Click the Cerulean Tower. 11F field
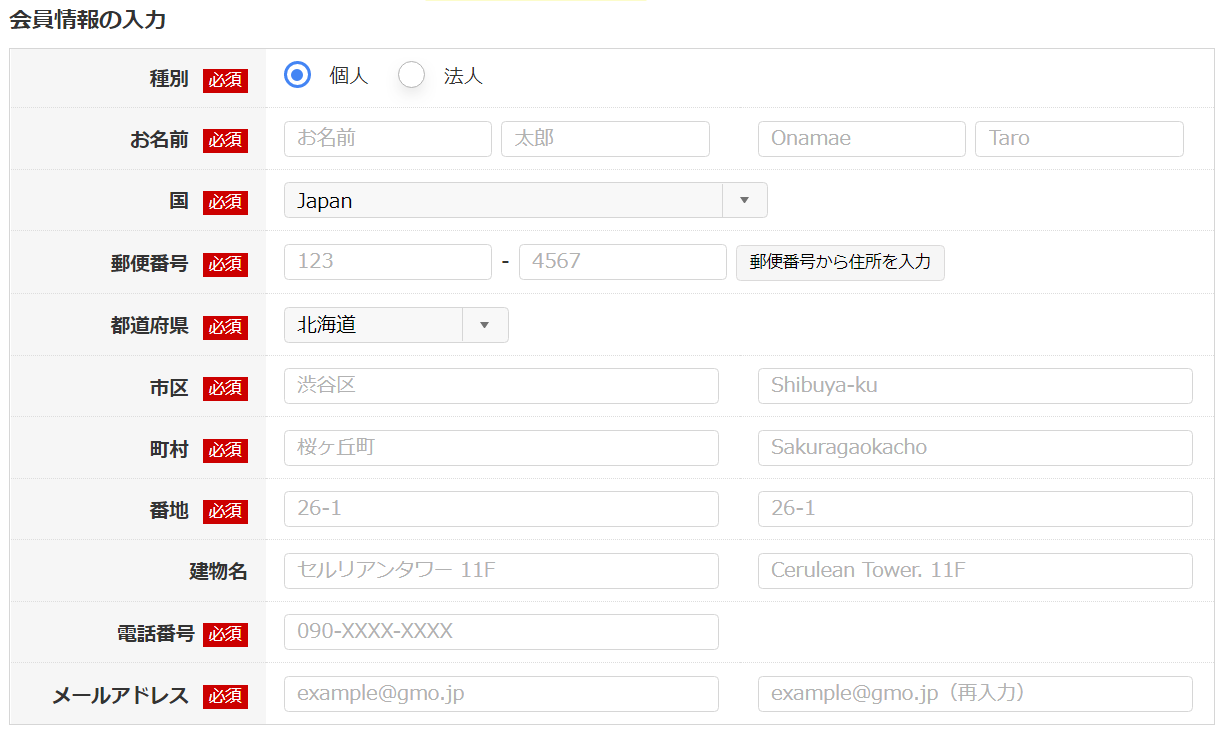1227x736 pixels. click(x=975, y=571)
